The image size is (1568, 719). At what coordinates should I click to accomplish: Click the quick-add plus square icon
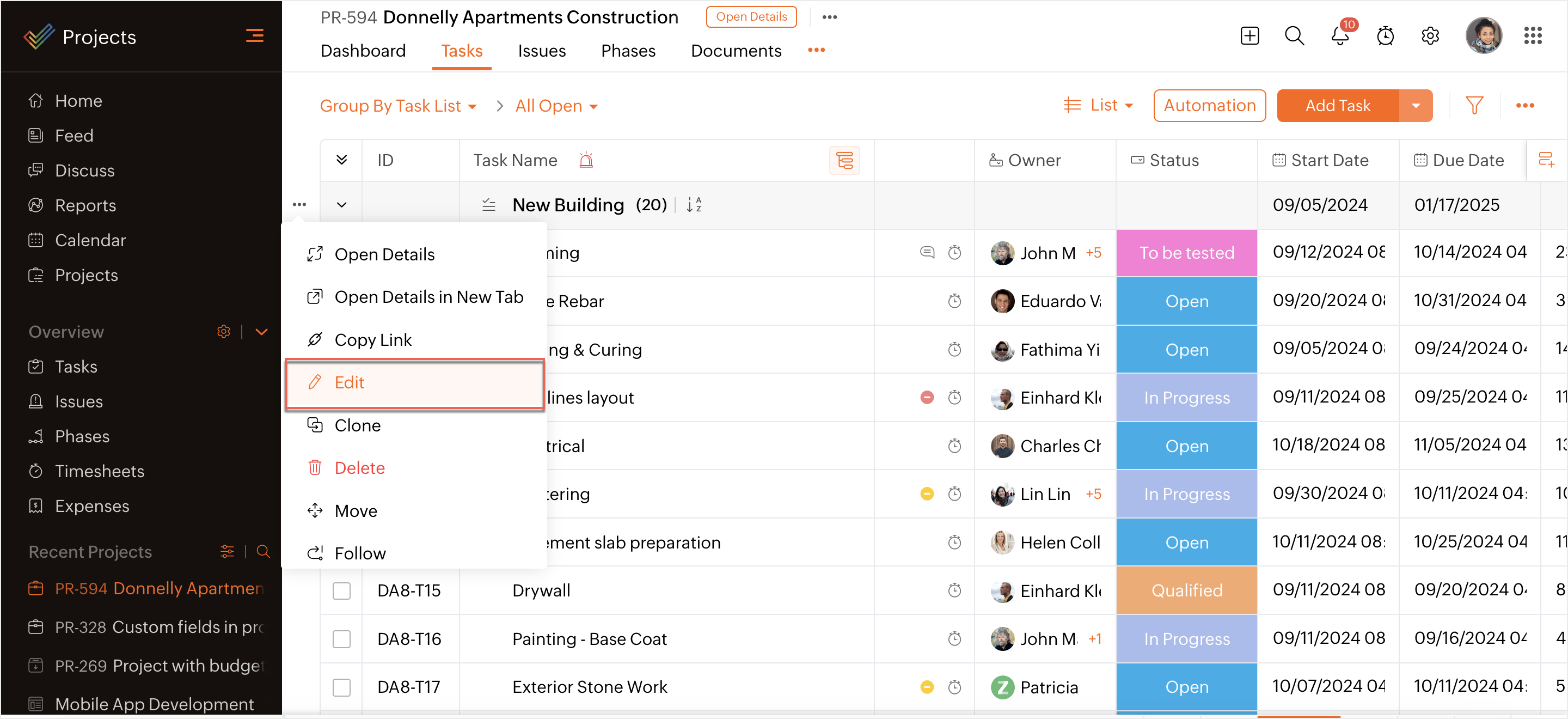click(1249, 36)
